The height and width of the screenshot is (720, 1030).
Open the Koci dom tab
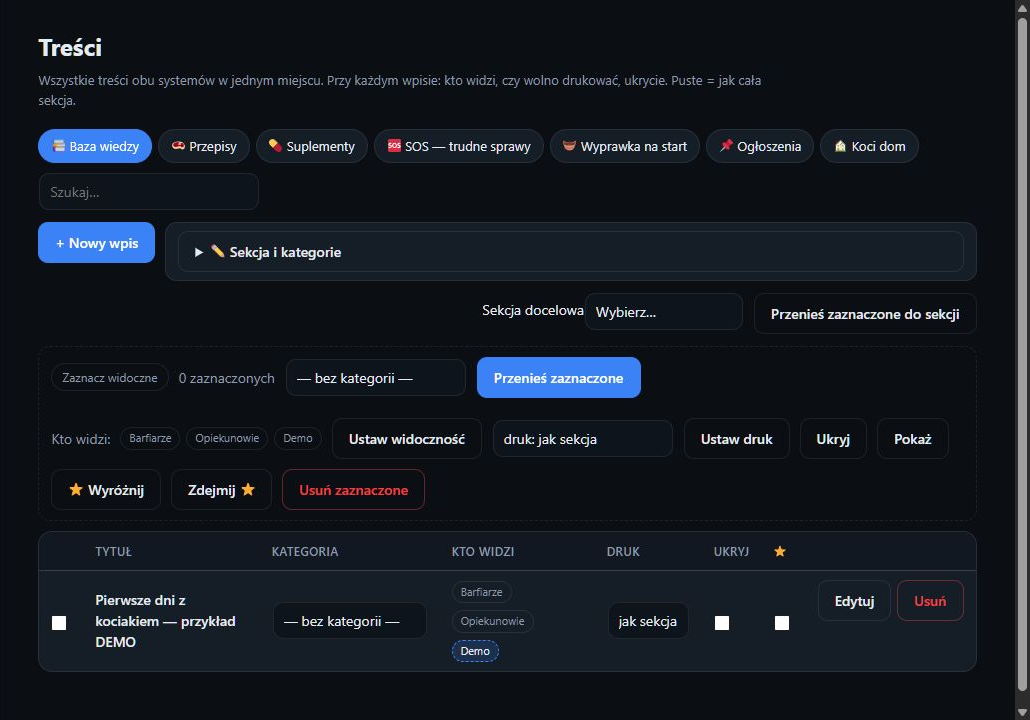870,146
